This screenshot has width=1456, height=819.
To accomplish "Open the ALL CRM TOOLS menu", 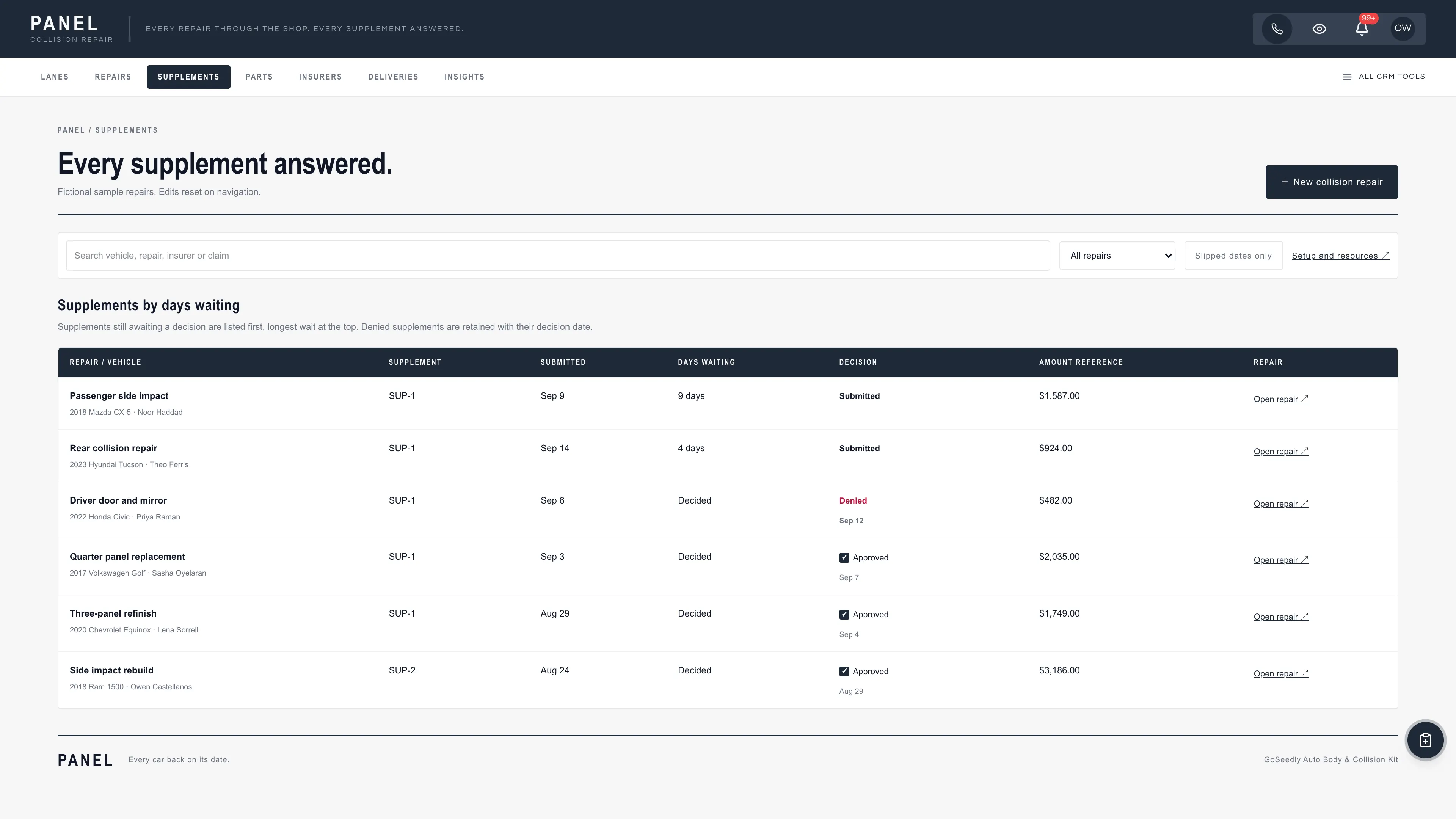I will 1384,77.
